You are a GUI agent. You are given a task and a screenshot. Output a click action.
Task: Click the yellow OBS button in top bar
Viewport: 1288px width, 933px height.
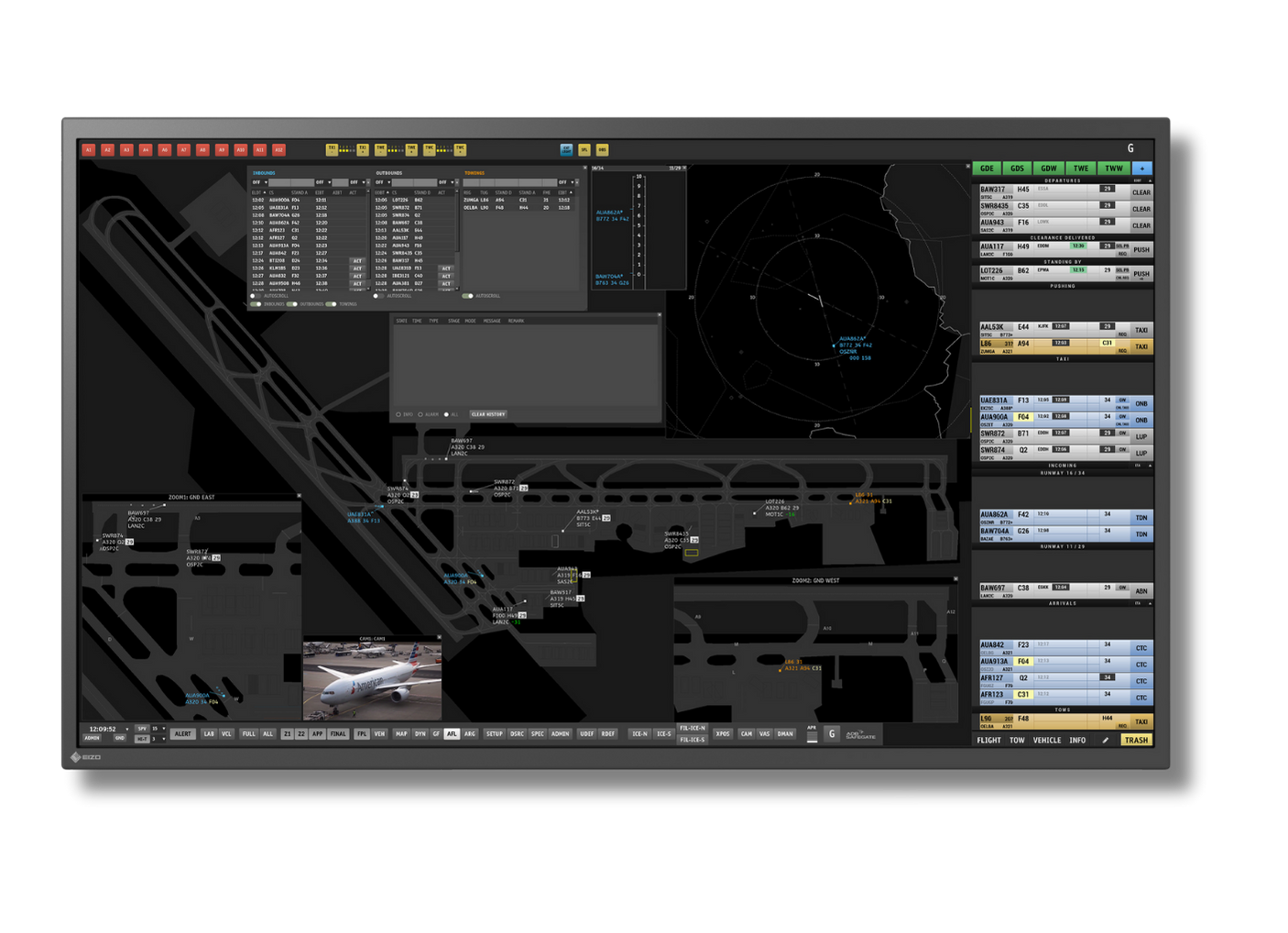[x=602, y=149]
